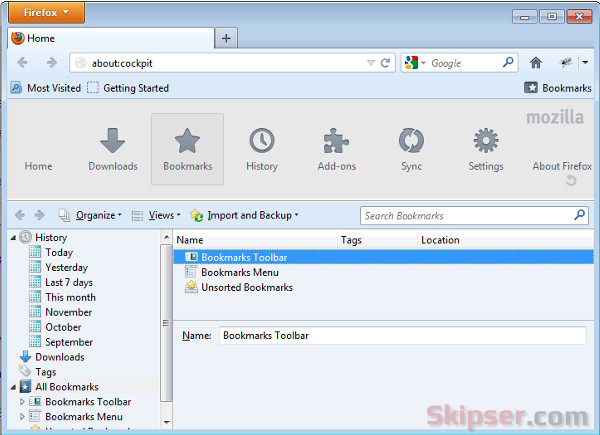Screen dimensions: 600x435
Task: Select History in the sidebar tree
Action: (51, 238)
